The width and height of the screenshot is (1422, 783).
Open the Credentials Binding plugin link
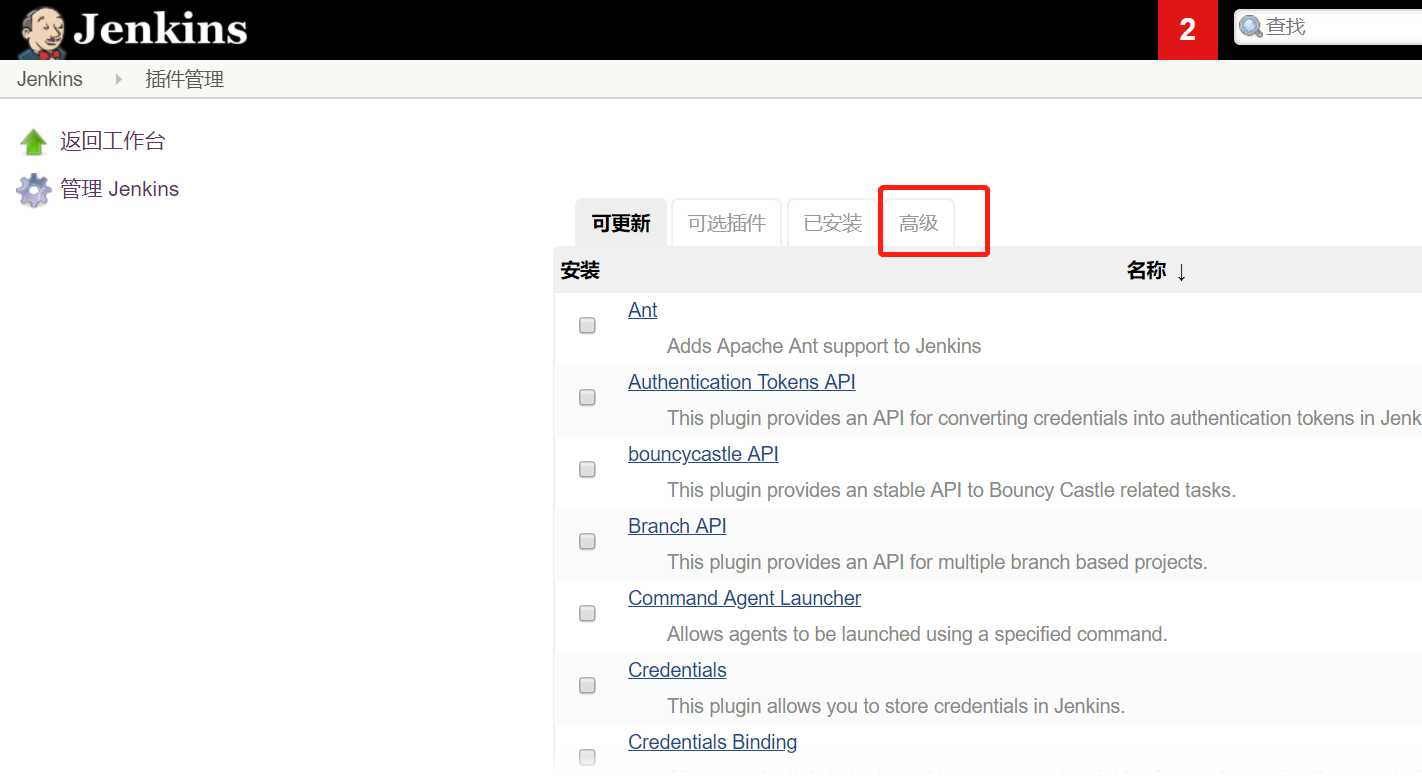pyautogui.click(x=712, y=742)
